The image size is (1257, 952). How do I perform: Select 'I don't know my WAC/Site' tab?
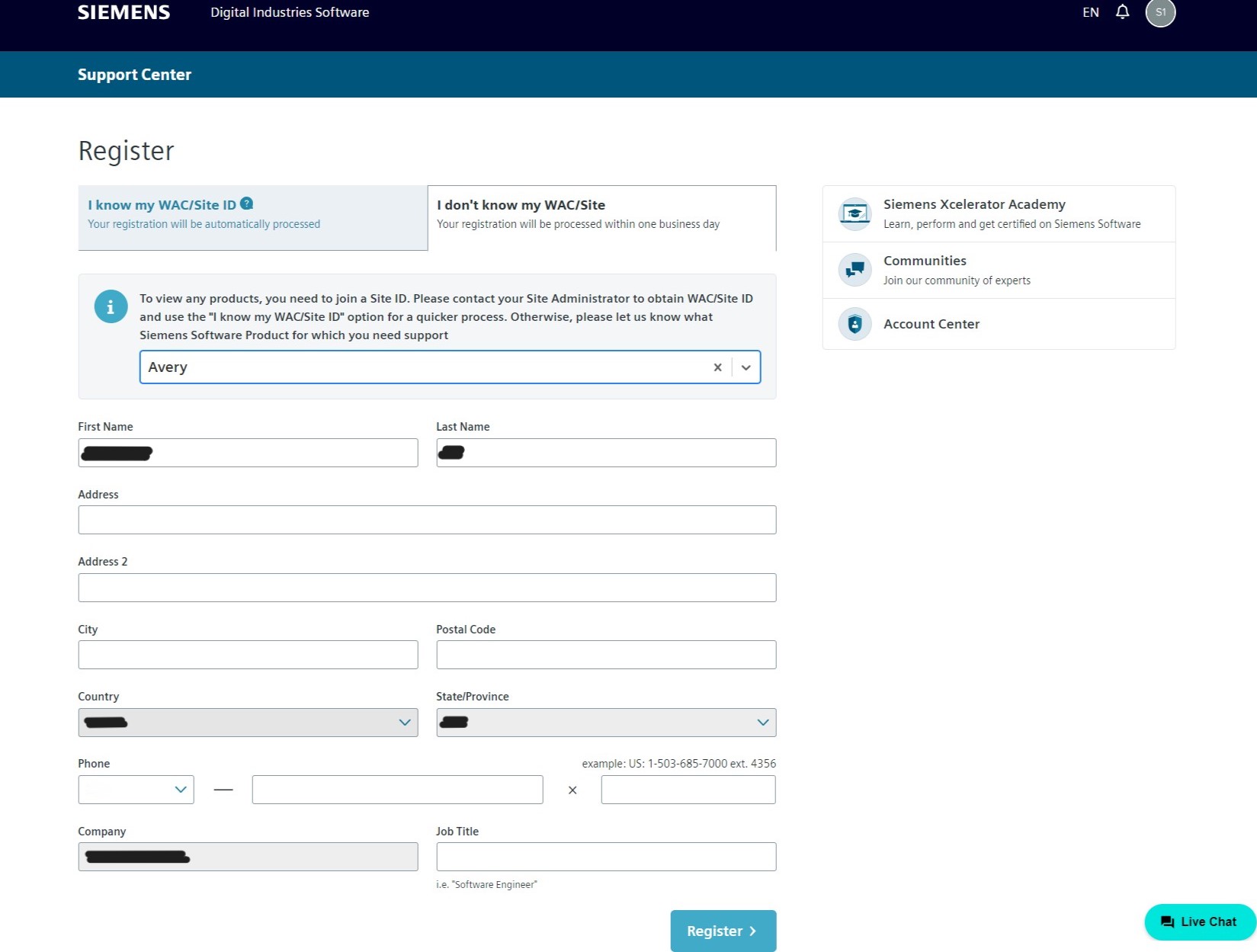click(602, 217)
